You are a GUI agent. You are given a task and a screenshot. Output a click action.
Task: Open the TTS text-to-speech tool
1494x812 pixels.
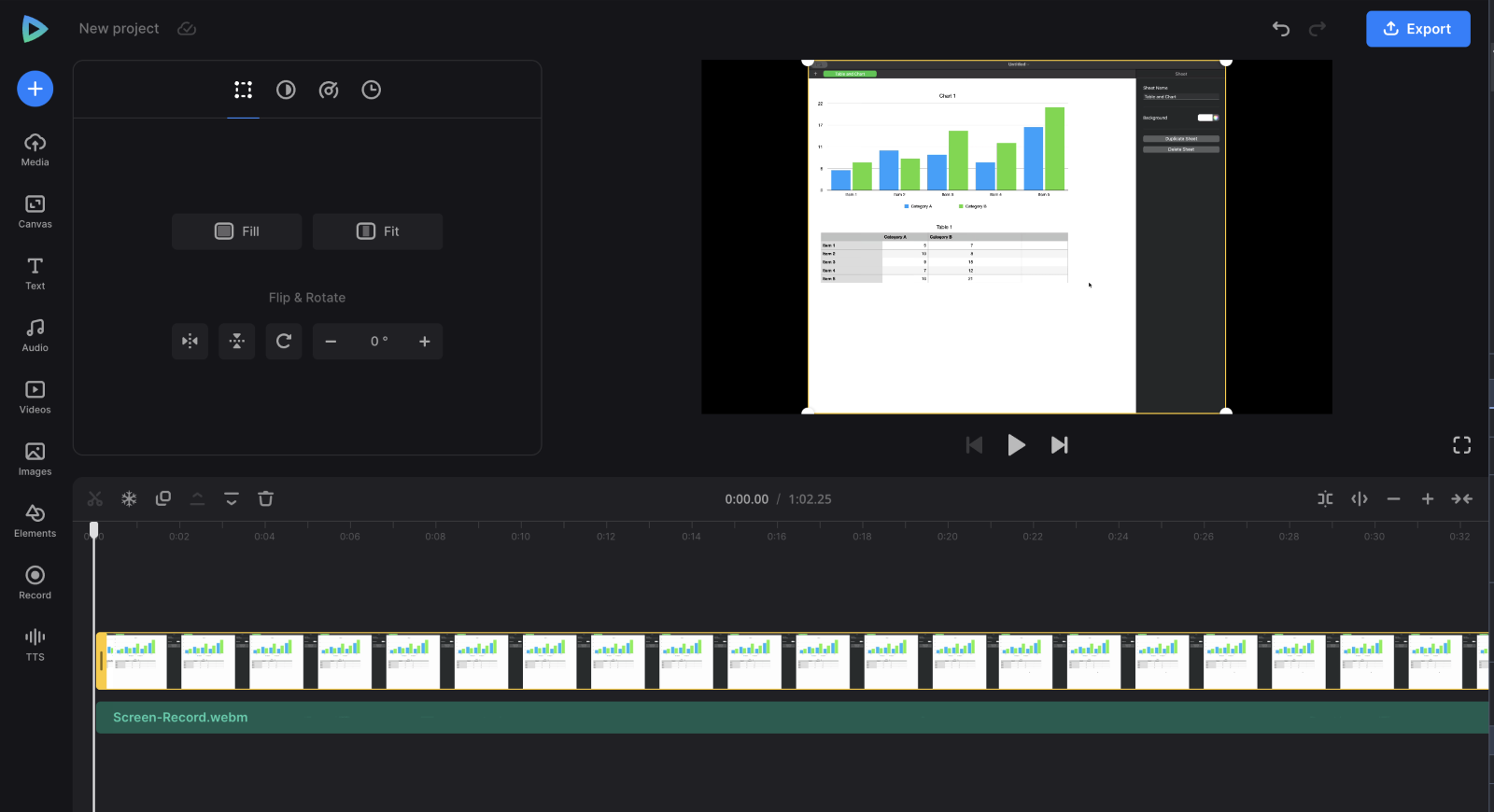point(35,644)
